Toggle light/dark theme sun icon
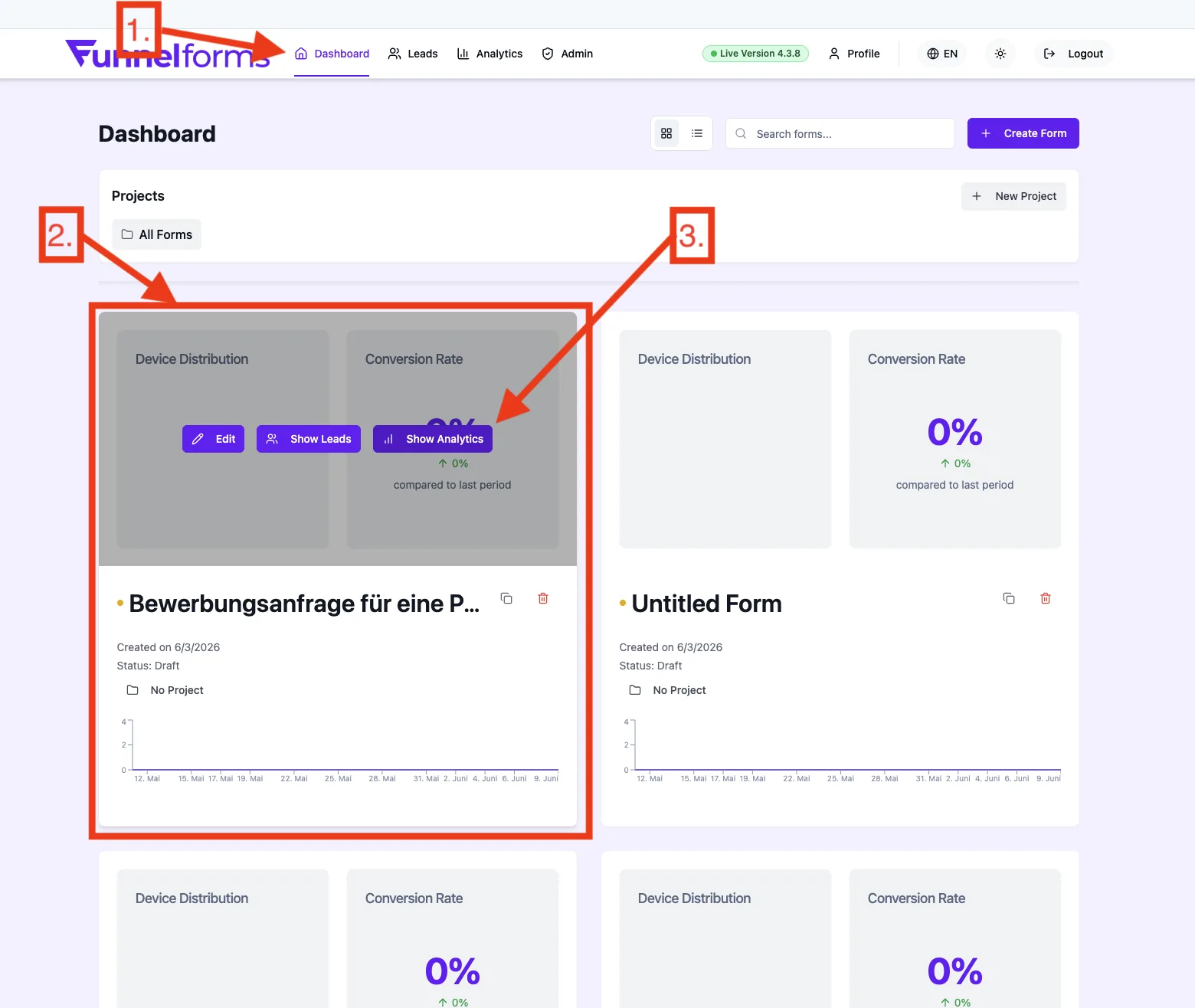Viewport: 1195px width, 1008px height. (1000, 54)
